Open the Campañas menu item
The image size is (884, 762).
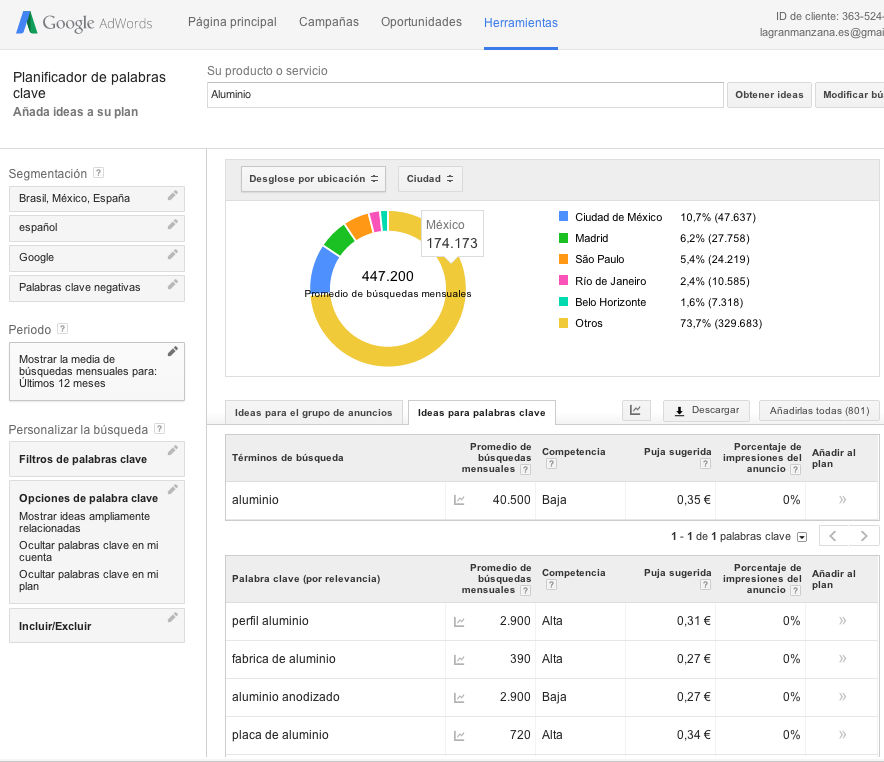329,22
